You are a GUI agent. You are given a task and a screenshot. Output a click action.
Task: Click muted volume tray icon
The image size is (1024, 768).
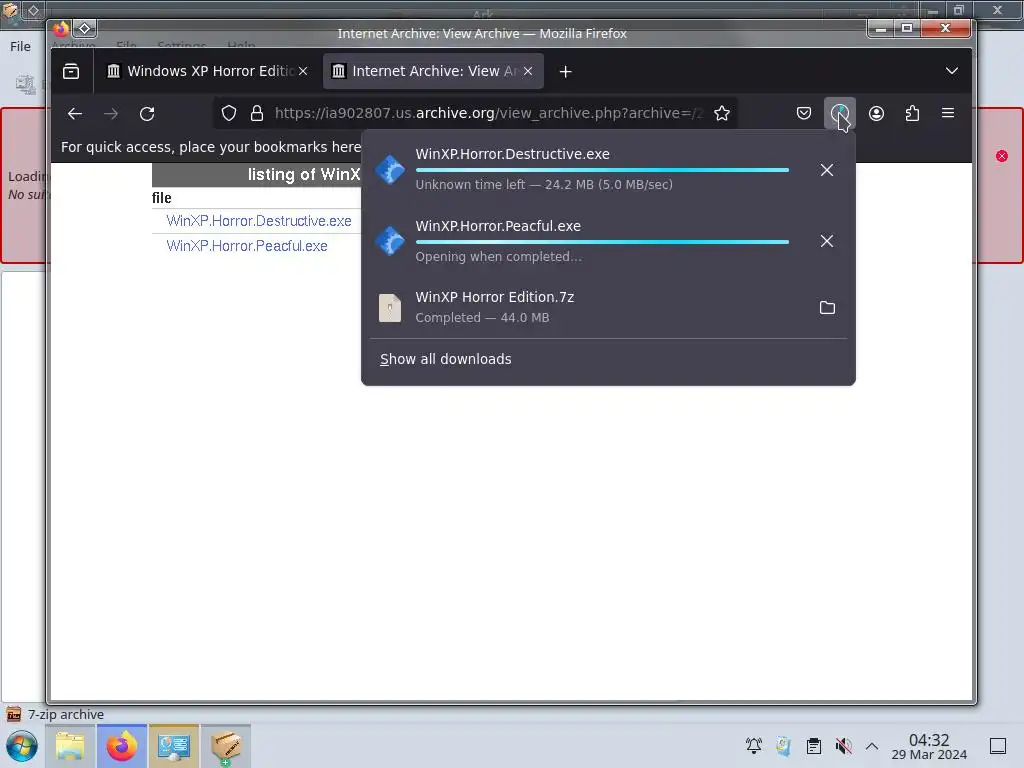coord(844,745)
